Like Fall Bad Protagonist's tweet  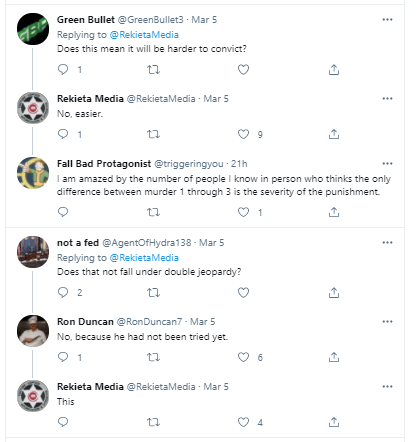pos(243,212)
